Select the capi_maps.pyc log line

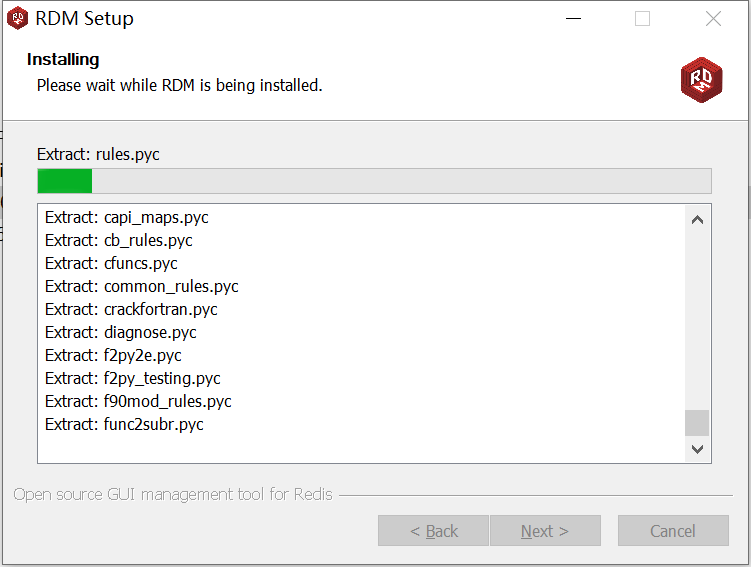(127, 217)
